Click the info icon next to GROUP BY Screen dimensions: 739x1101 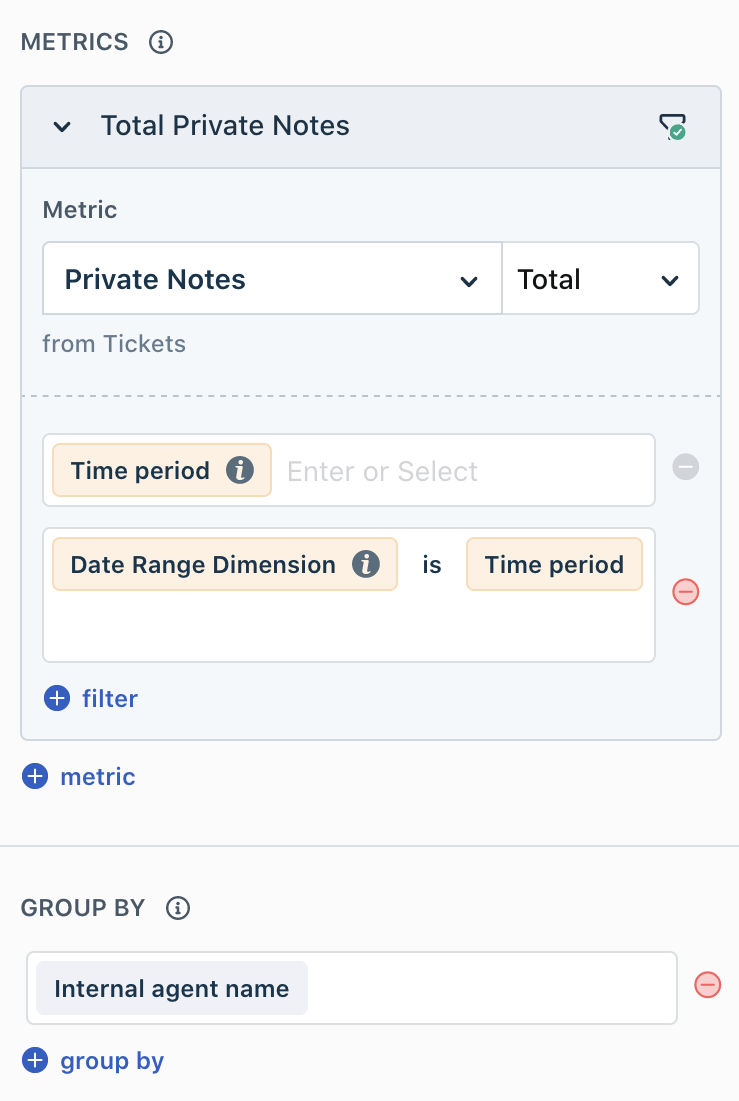click(x=178, y=908)
